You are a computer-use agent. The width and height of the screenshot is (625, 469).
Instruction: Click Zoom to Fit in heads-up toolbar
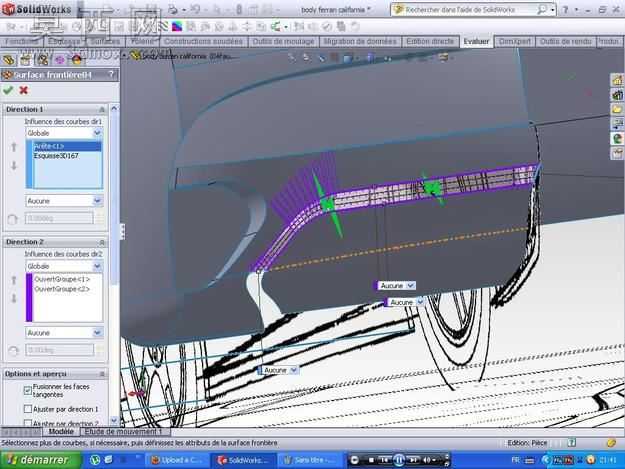(x=292, y=58)
